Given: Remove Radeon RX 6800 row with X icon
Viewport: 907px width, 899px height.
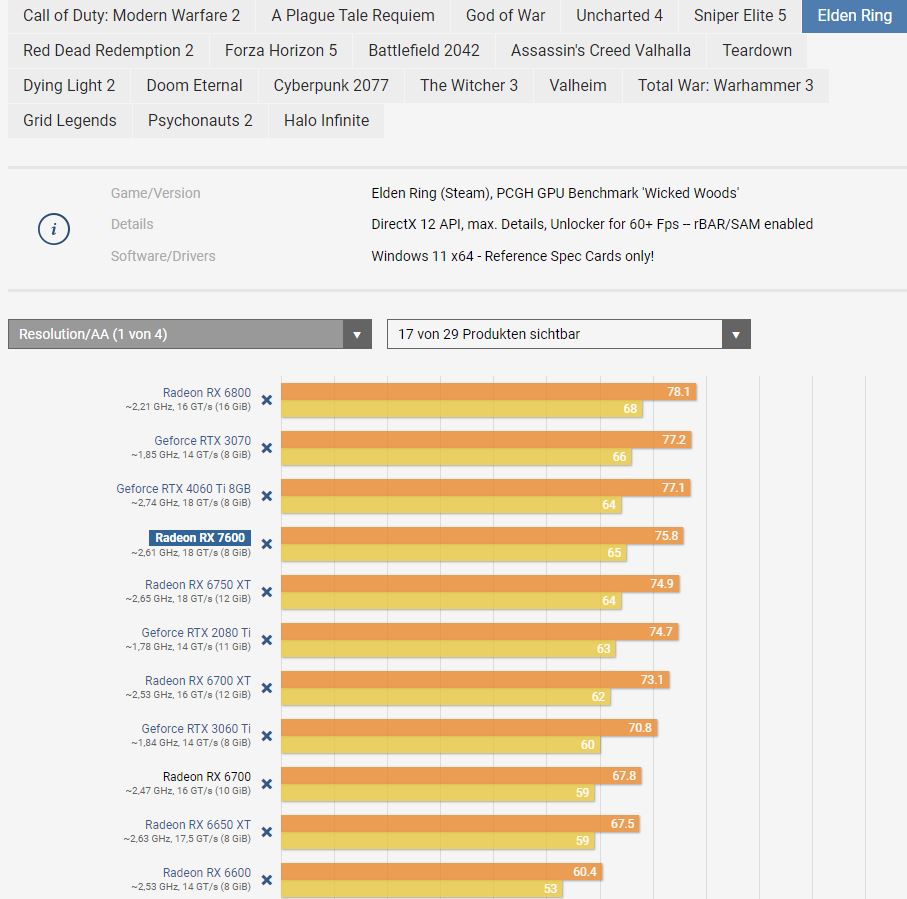Looking at the screenshot, I should tap(267, 400).
